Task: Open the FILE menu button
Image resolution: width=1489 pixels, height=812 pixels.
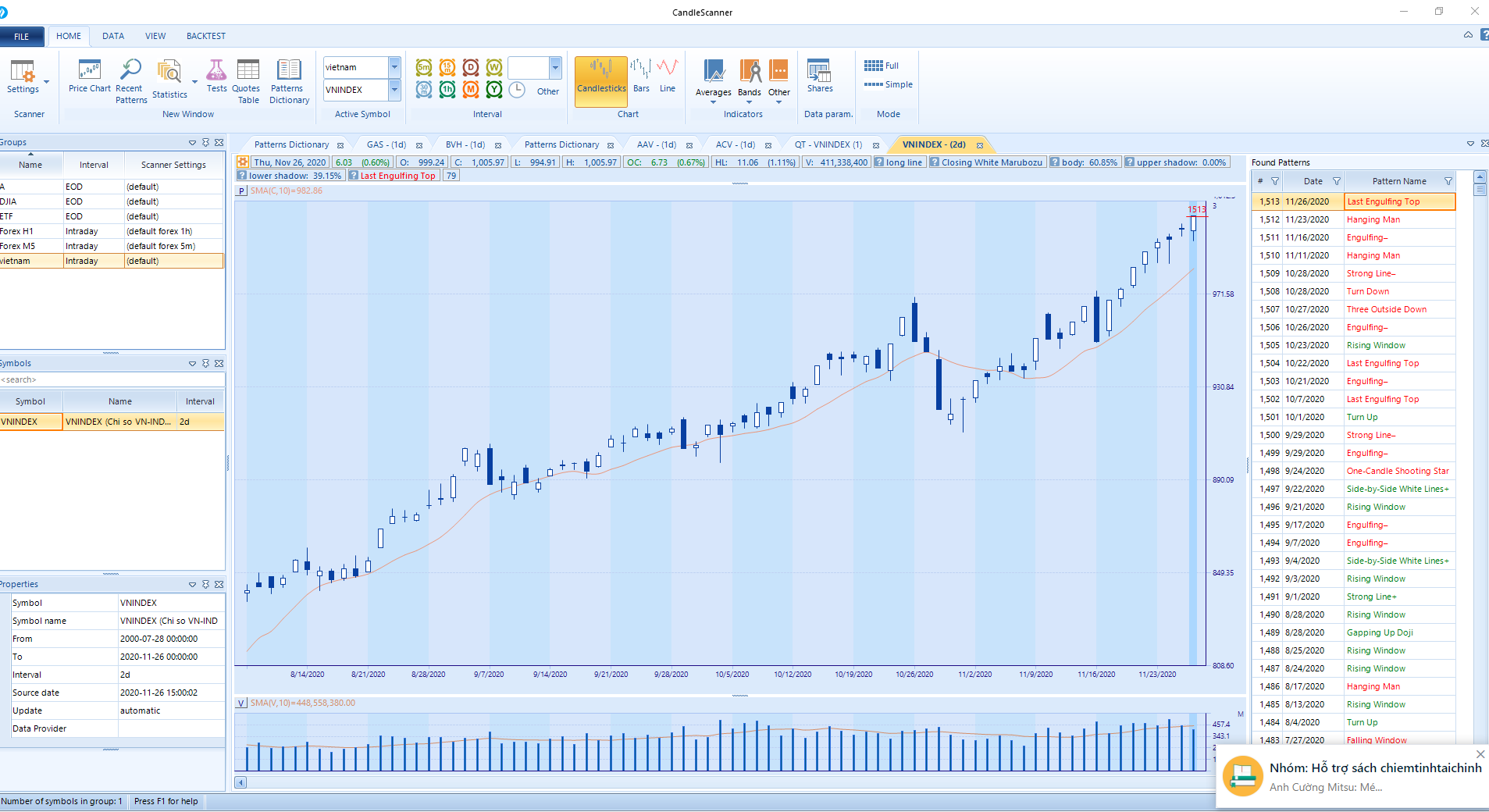Action: (21, 36)
